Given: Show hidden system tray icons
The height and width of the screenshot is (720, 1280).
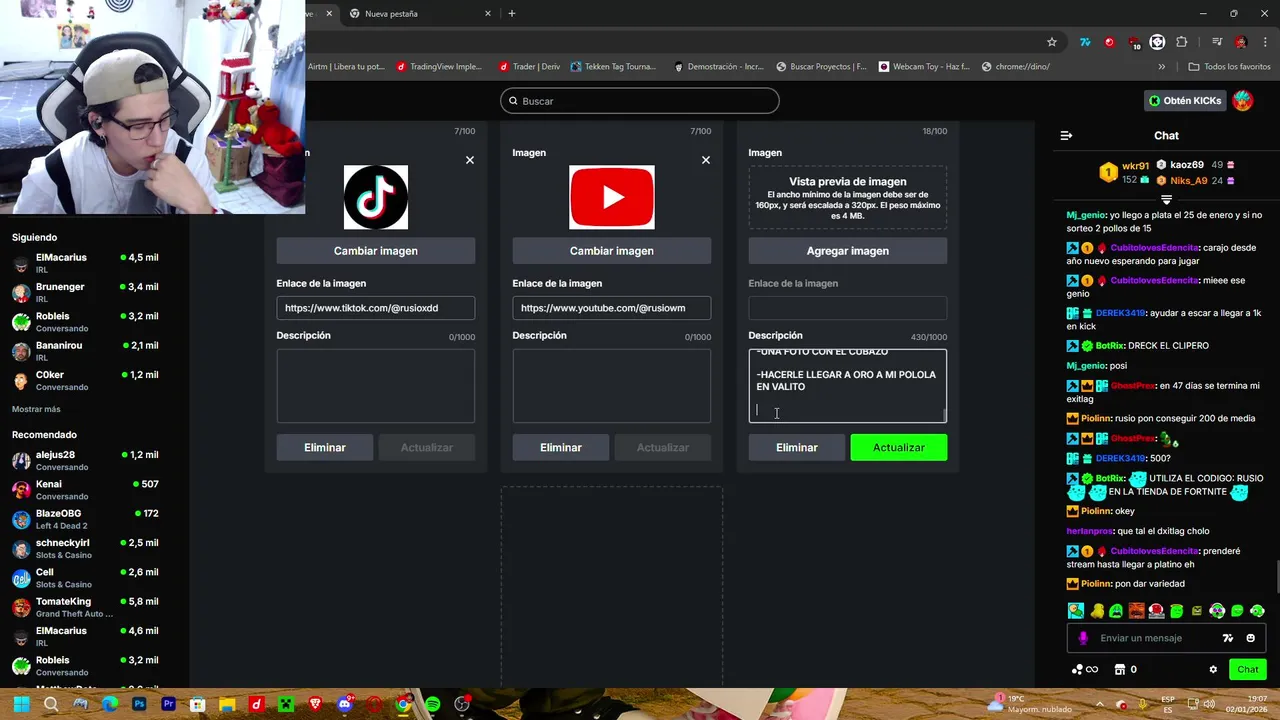Looking at the screenshot, I should [x=1099, y=704].
